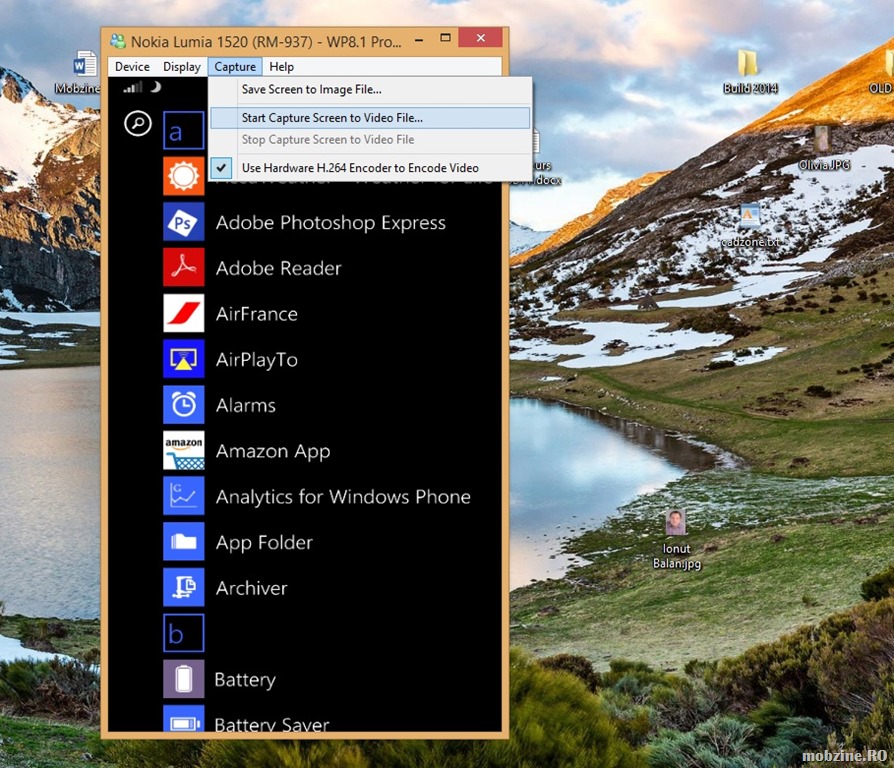The width and height of the screenshot is (894, 768).
Task: Open Analytics for Windows Phone label
Action: (343, 497)
